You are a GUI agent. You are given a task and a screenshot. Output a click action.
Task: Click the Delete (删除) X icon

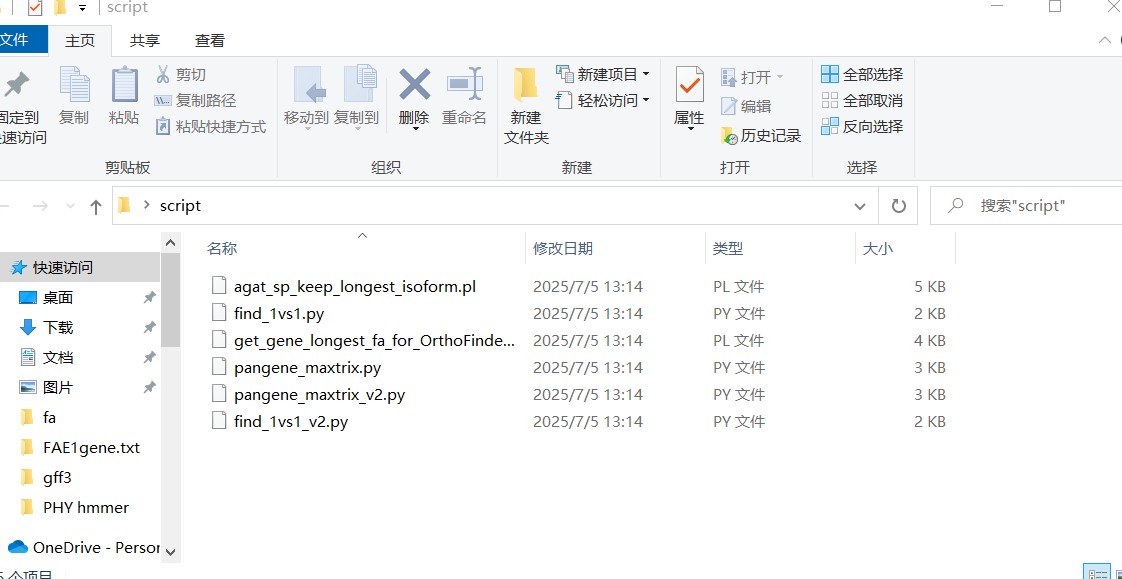[x=414, y=84]
